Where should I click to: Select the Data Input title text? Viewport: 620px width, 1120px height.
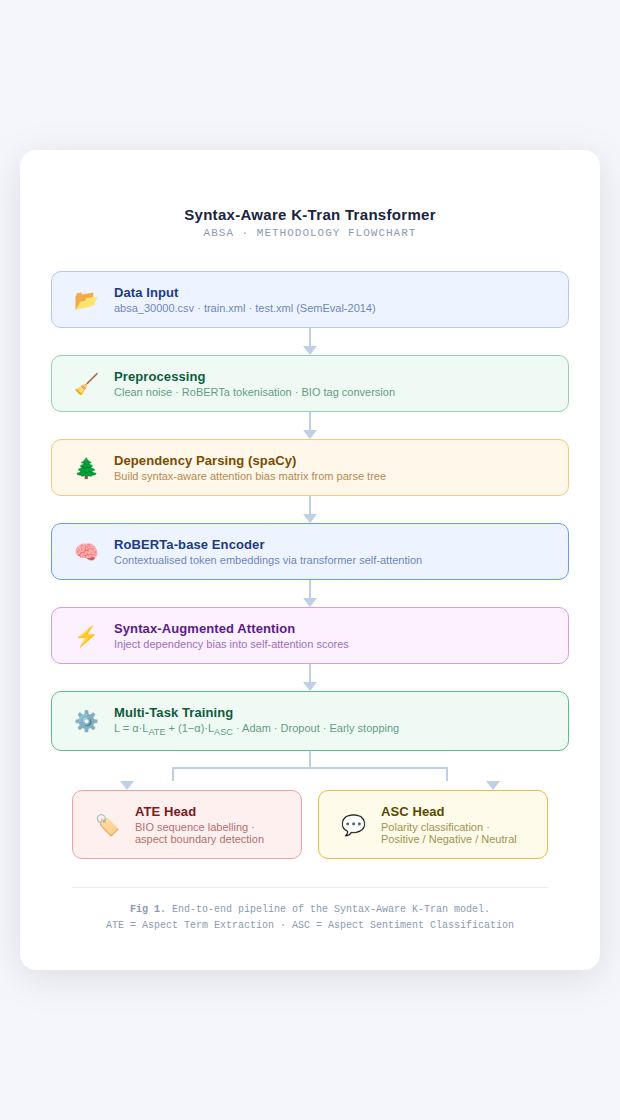146,292
